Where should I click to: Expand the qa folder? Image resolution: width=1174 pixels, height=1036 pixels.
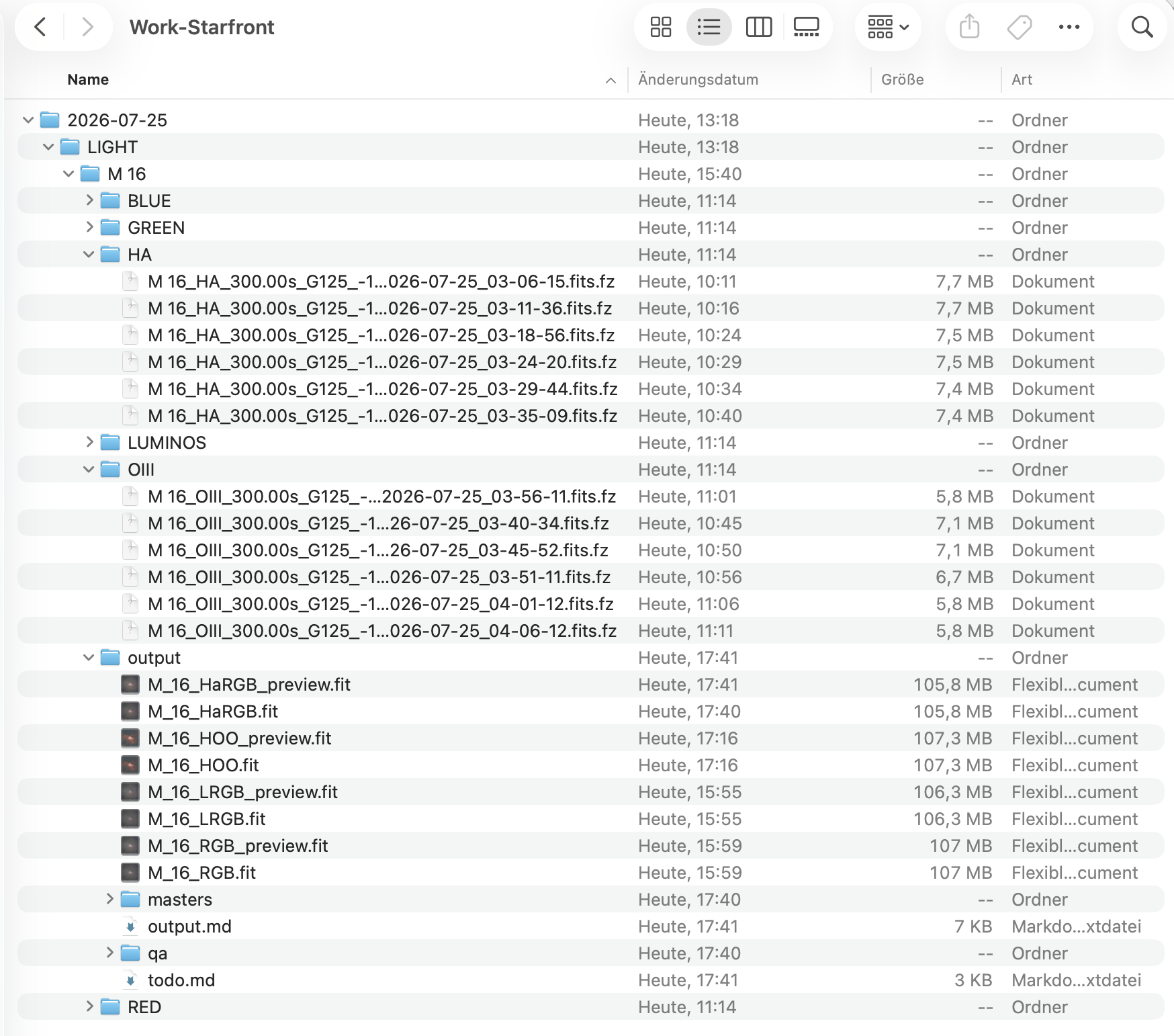[109, 953]
